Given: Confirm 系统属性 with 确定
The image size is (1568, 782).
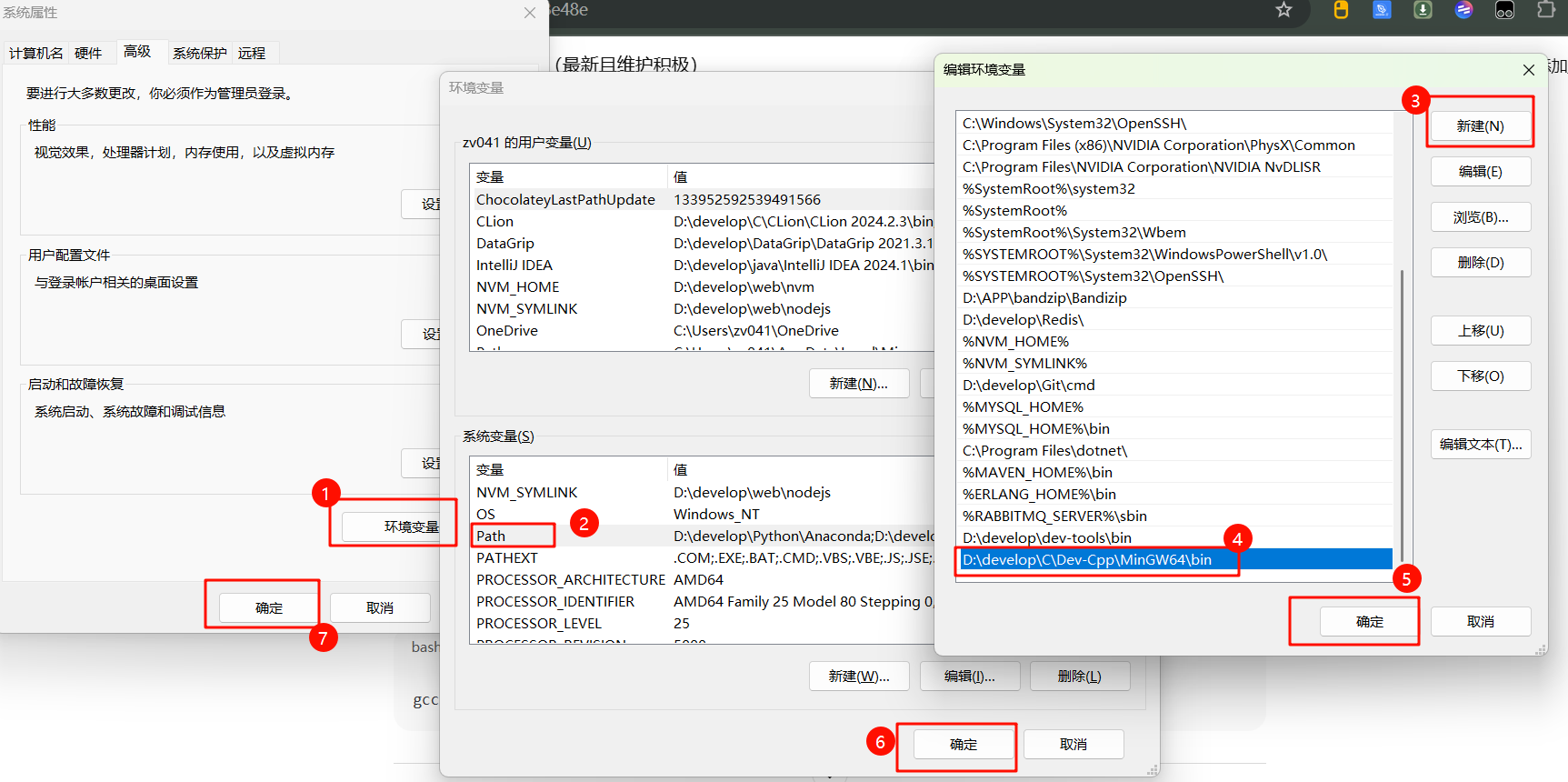Looking at the screenshot, I should click(x=269, y=608).
